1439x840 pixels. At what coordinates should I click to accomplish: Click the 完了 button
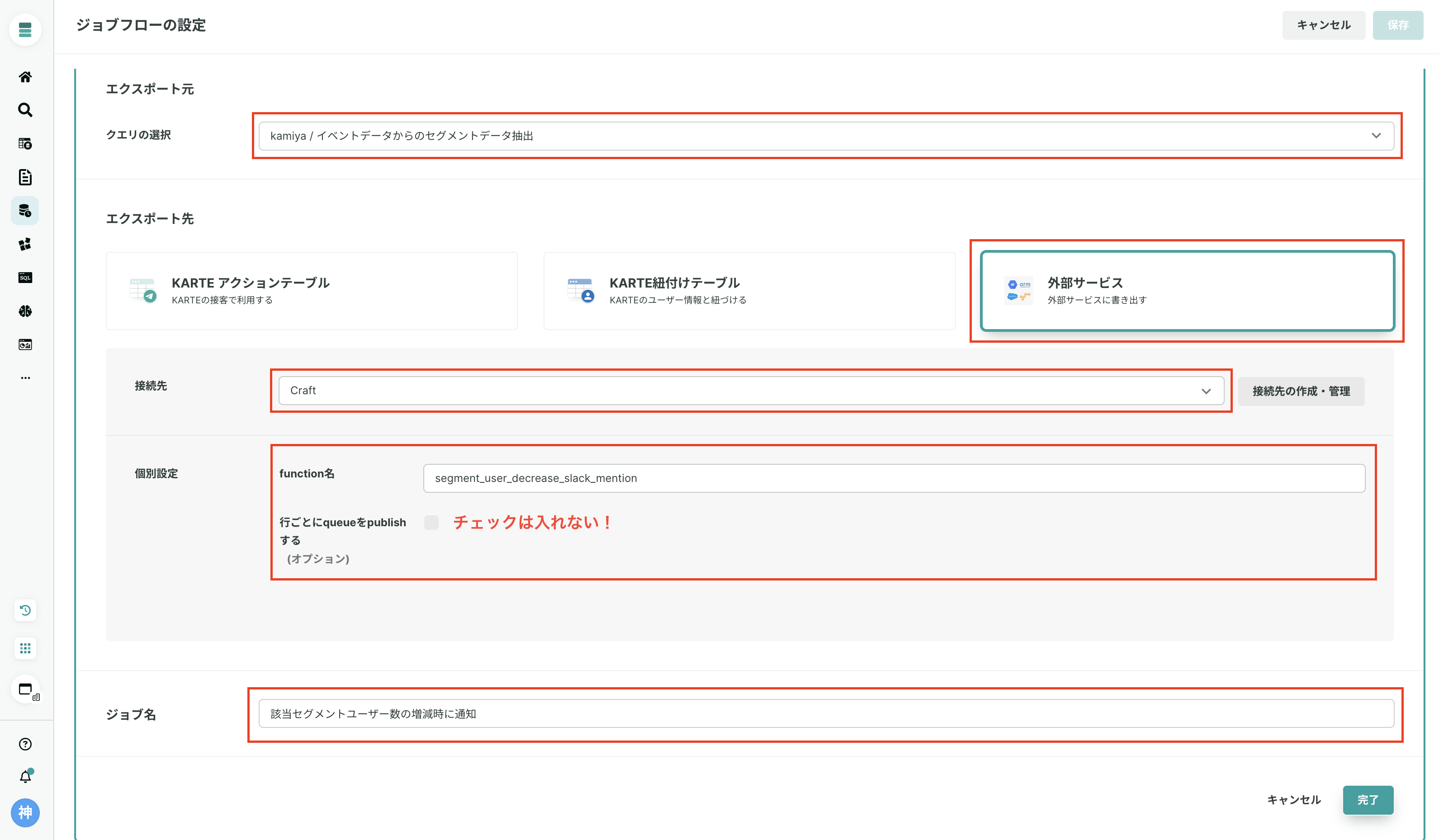1368,800
